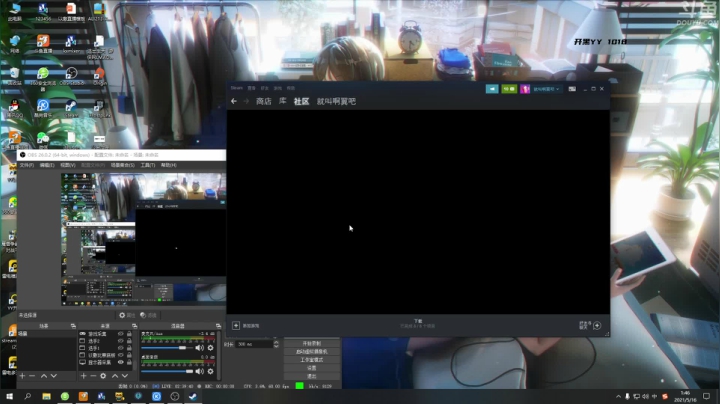Toggle visibility eye for 选手2 source

click(121, 341)
